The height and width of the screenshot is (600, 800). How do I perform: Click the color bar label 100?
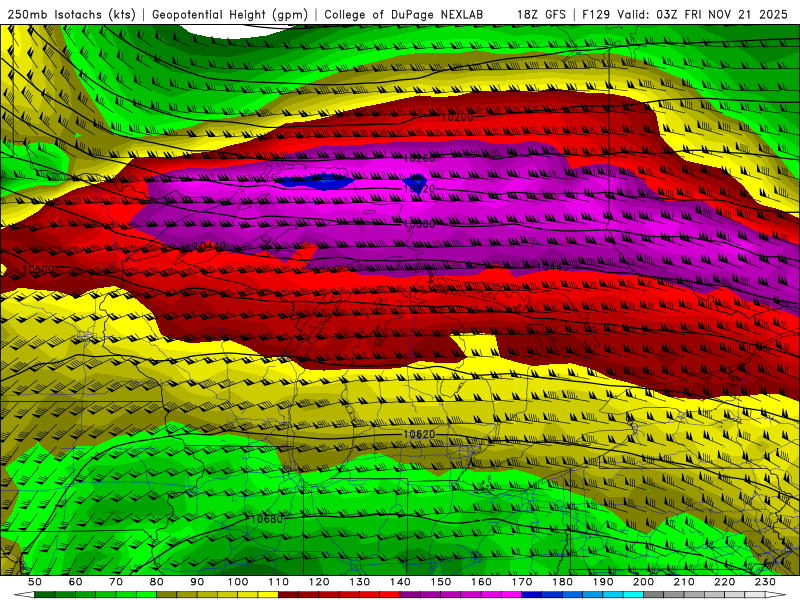coord(238,582)
